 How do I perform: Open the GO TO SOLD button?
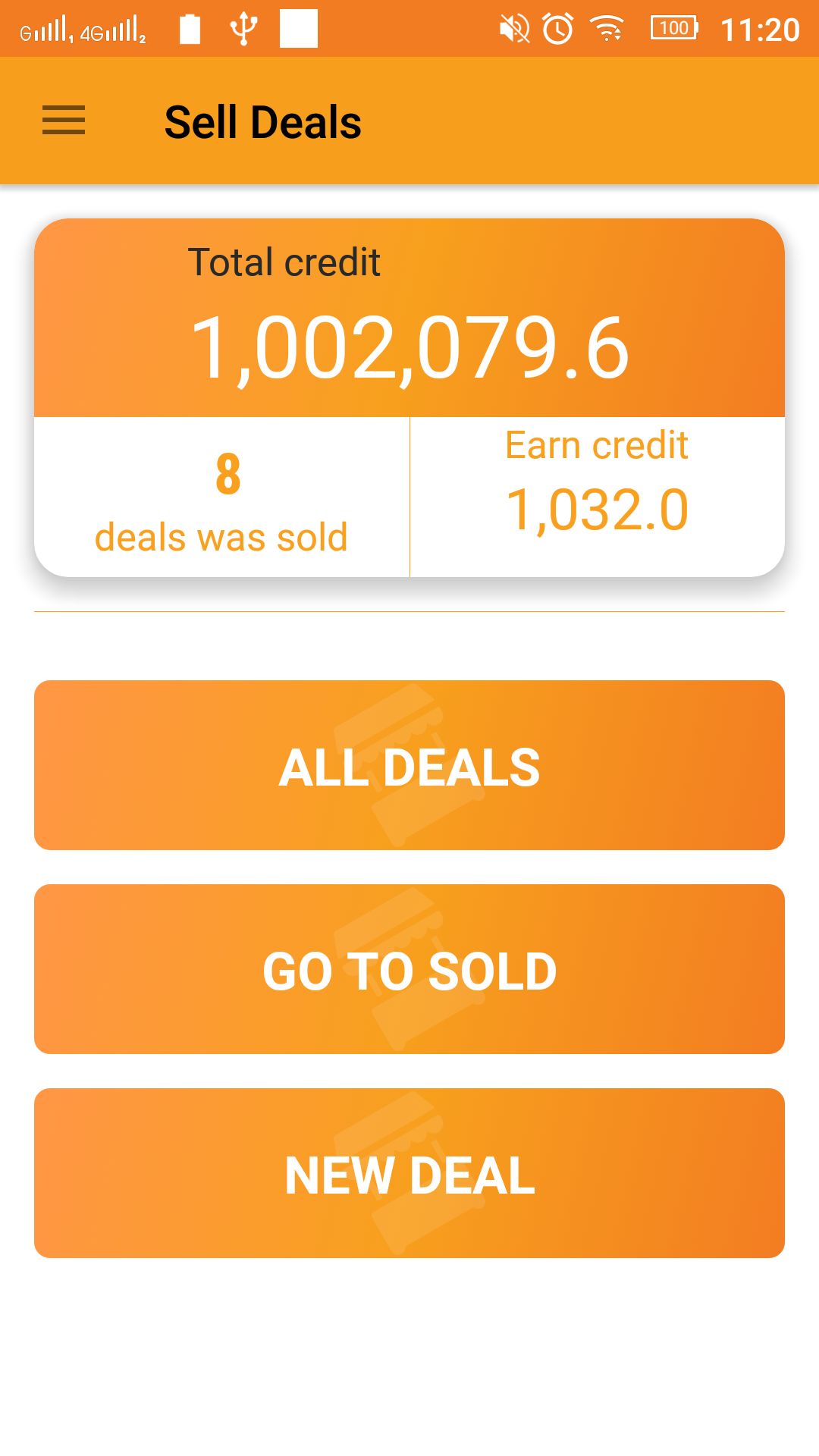pos(409,969)
